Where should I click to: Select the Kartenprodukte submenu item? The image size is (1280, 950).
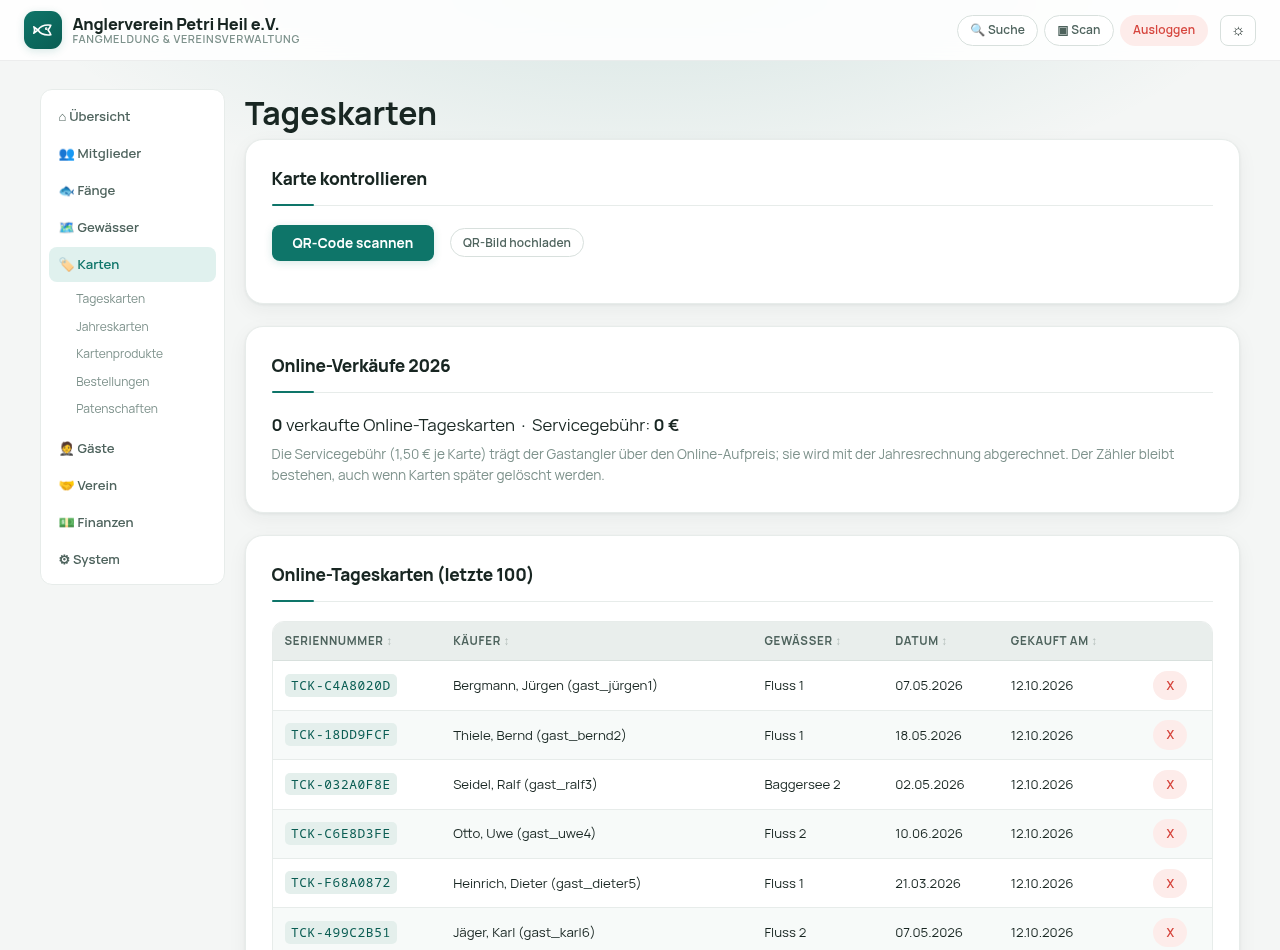[119, 354]
